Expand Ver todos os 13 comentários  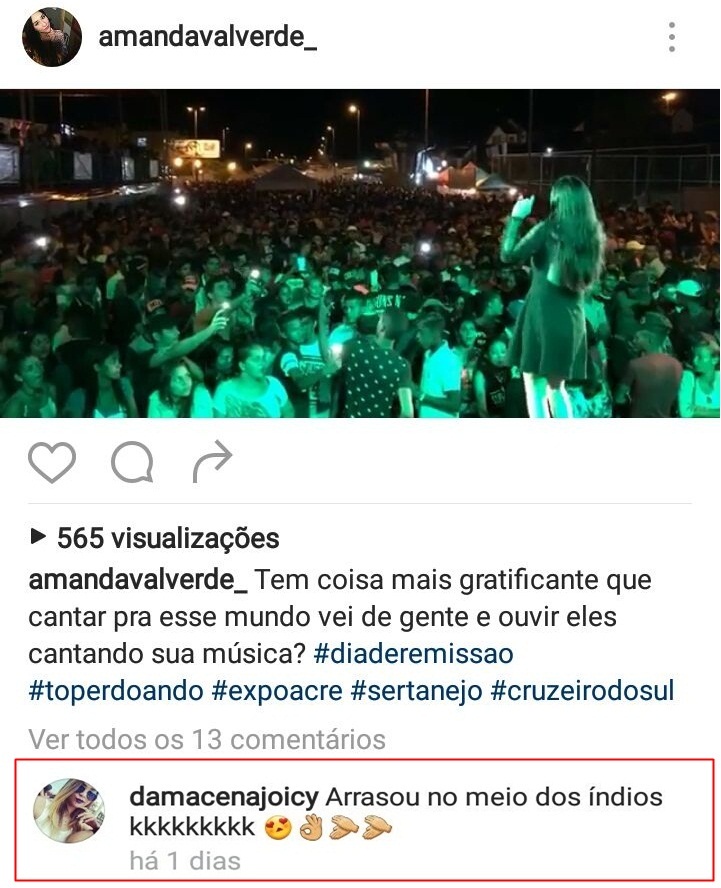[207, 739]
